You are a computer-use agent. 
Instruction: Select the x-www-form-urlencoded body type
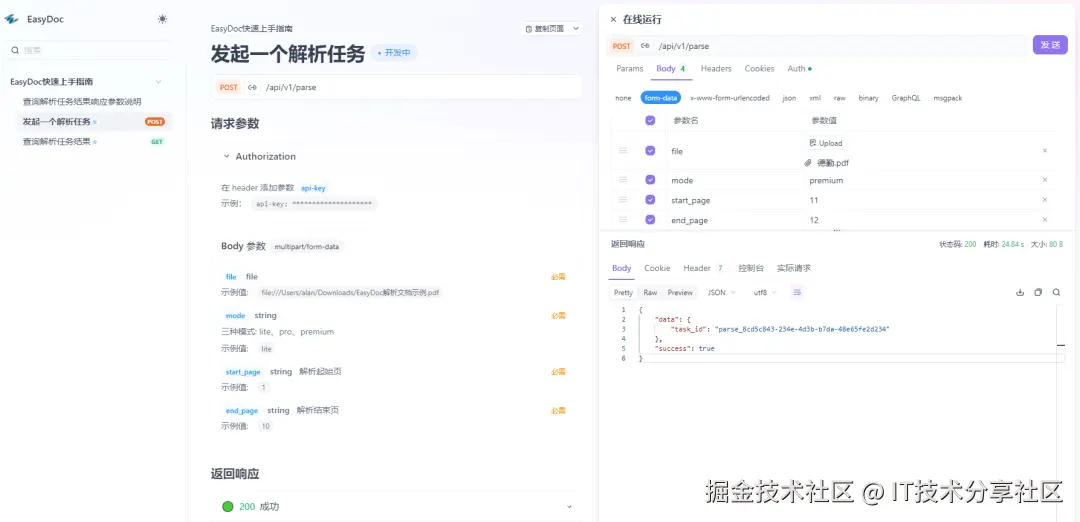(730, 98)
